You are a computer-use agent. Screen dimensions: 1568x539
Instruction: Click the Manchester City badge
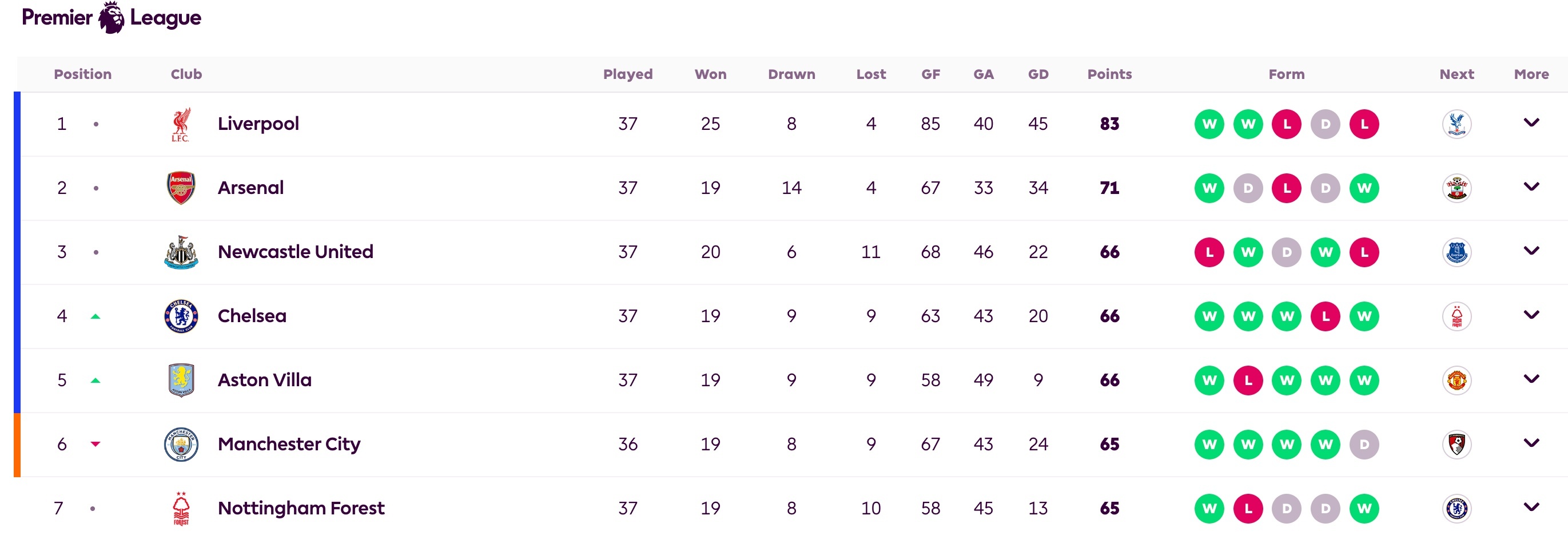[x=181, y=444]
